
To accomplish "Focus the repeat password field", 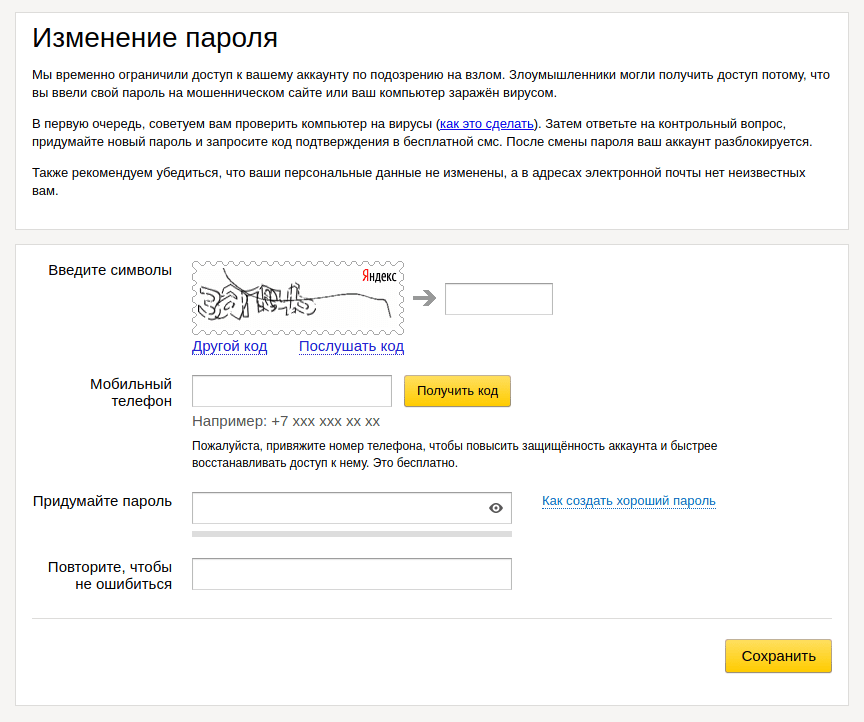I will click(351, 574).
